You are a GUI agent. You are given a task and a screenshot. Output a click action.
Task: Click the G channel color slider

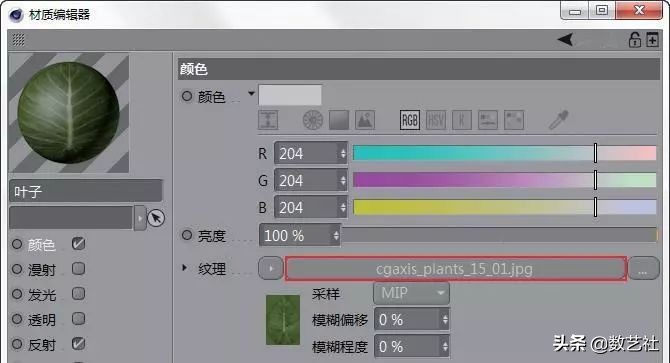pyautogui.click(x=505, y=180)
